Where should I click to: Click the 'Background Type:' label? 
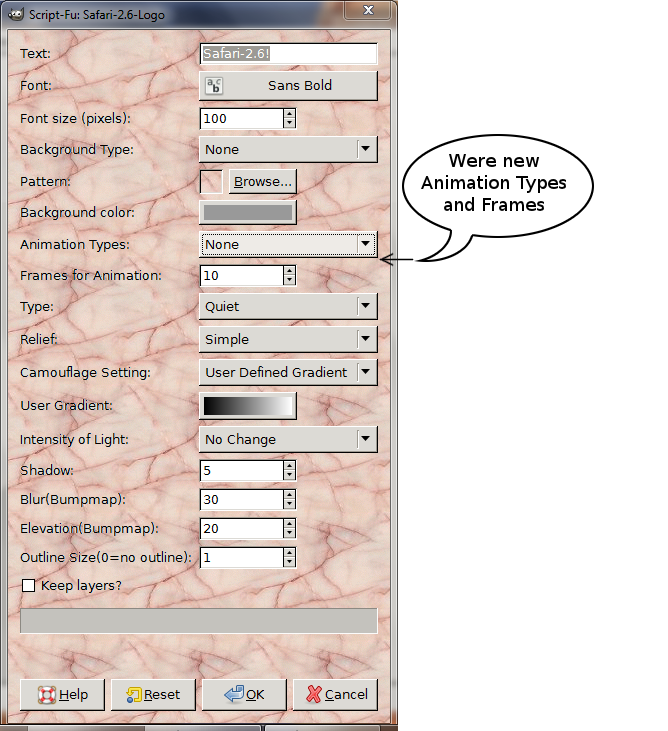pyautogui.click(x=77, y=149)
